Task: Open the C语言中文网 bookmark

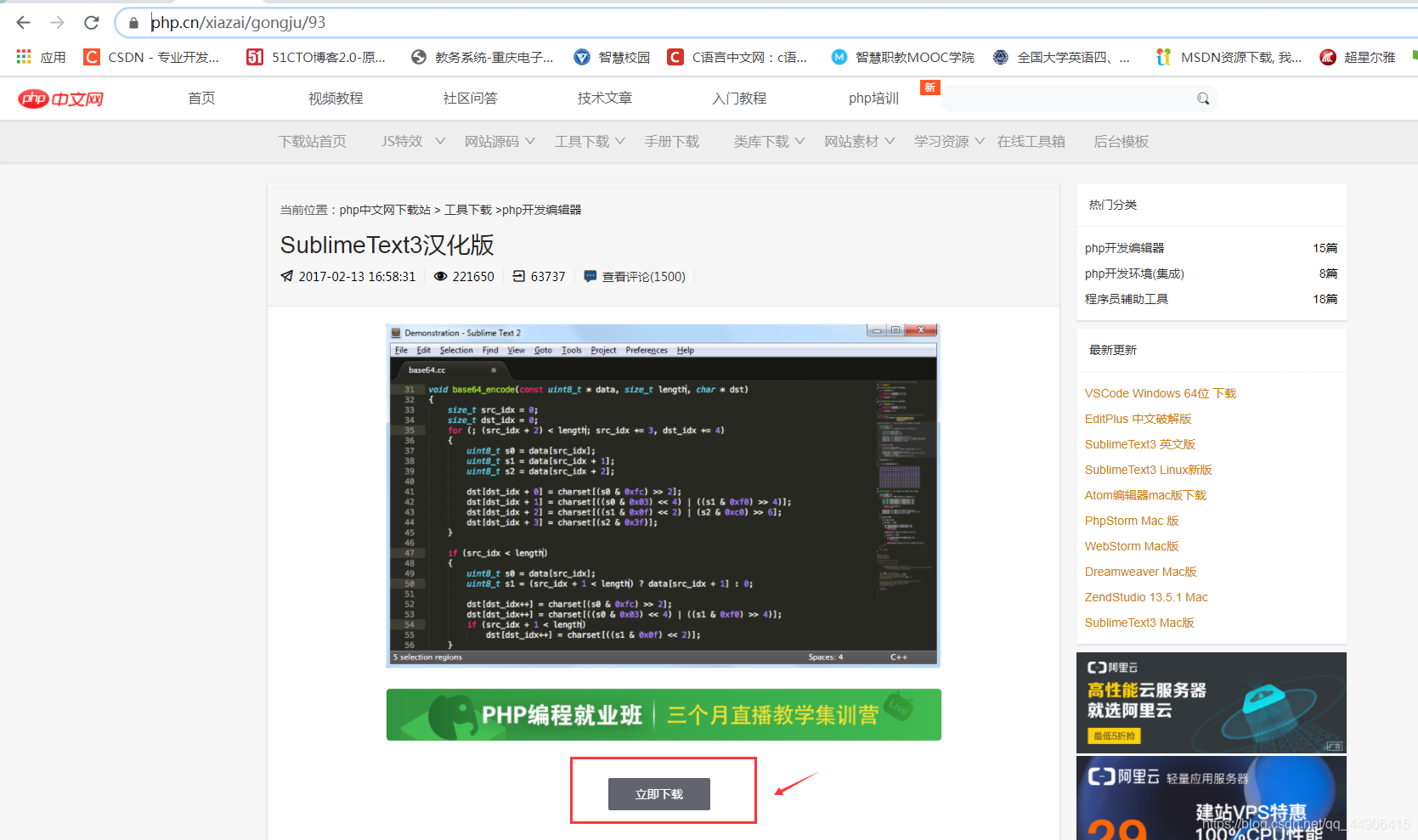Action: [737, 57]
